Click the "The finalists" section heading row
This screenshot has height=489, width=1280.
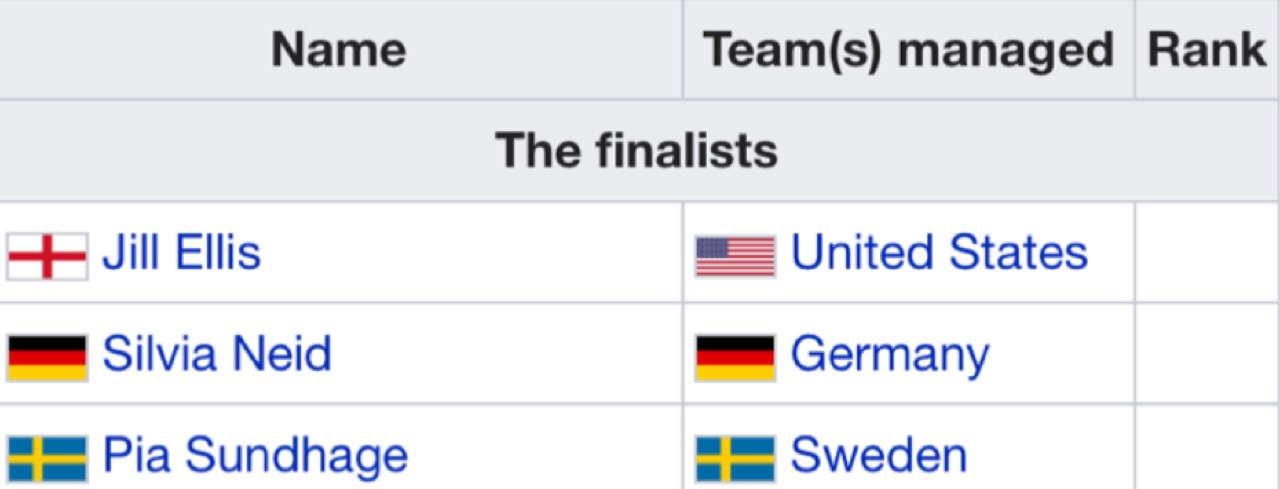(x=639, y=150)
